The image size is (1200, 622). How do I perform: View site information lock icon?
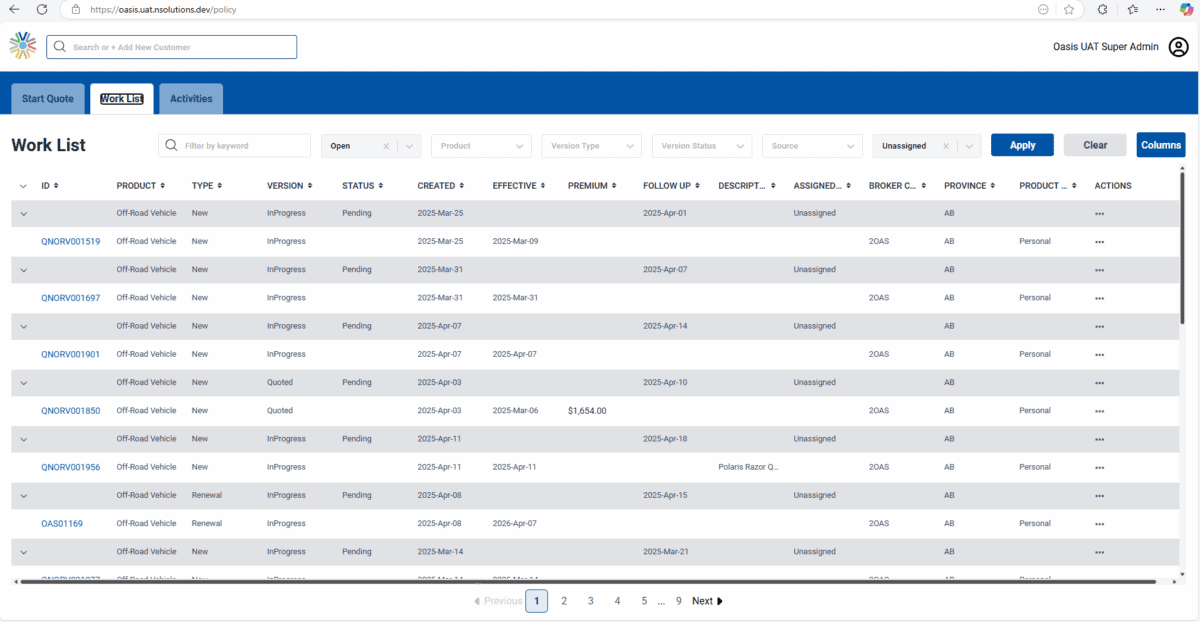76,9
